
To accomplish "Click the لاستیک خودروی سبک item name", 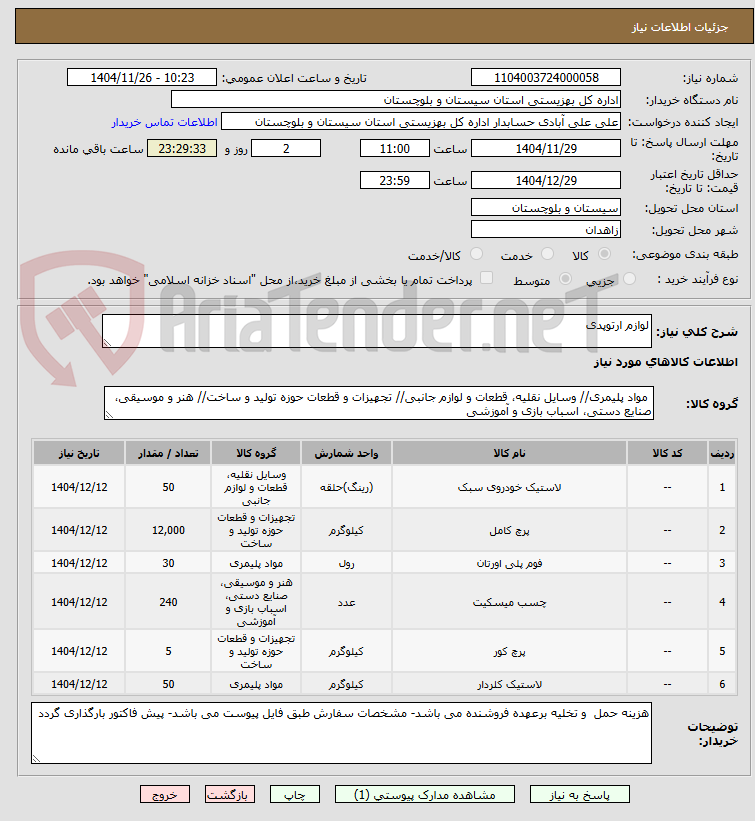I will coord(509,487).
